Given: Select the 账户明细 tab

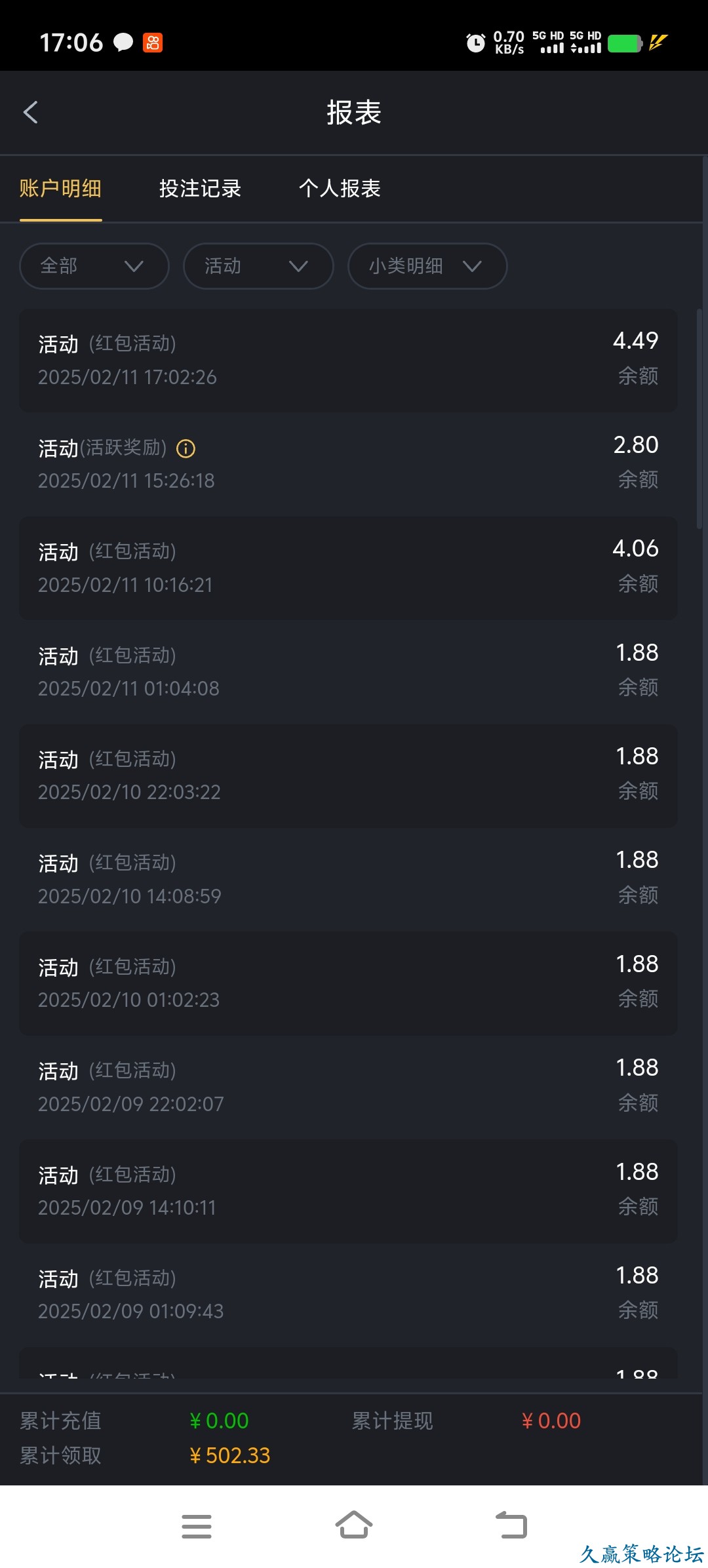Looking at the screenshot, I should click(60, 189).
